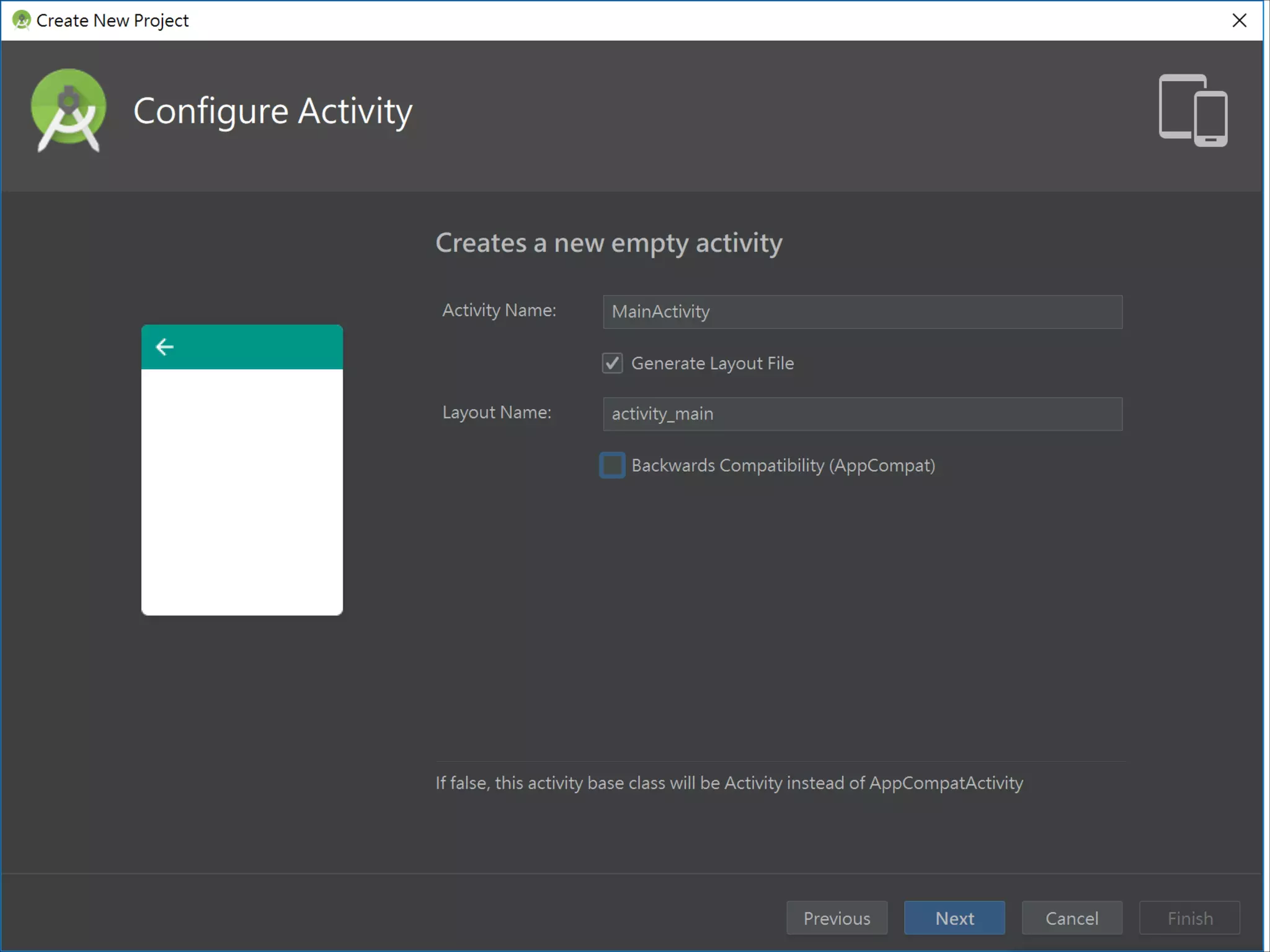Click the Activity Name text field

(x=862, y=312)
